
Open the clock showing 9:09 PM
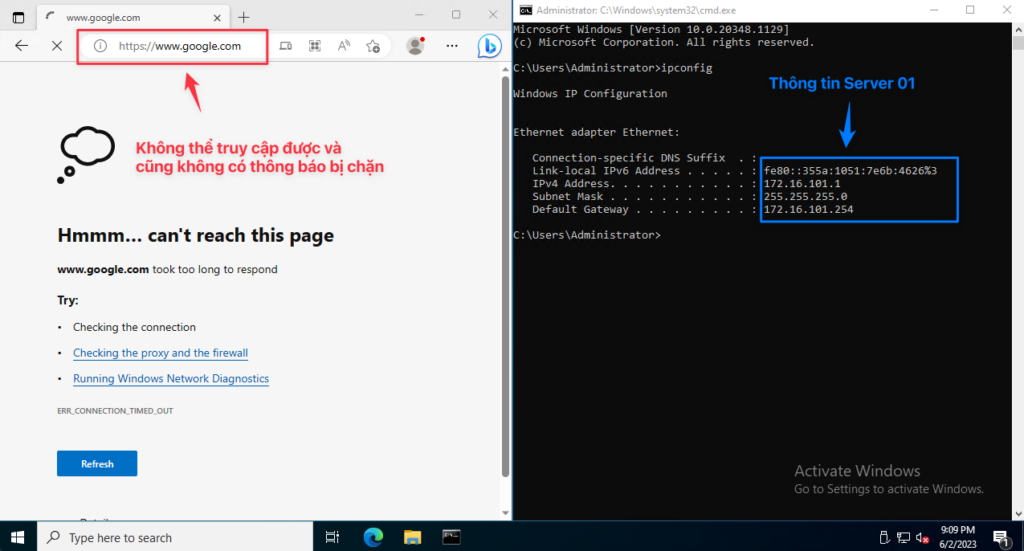pyautogui.click(x=958, y=537)
